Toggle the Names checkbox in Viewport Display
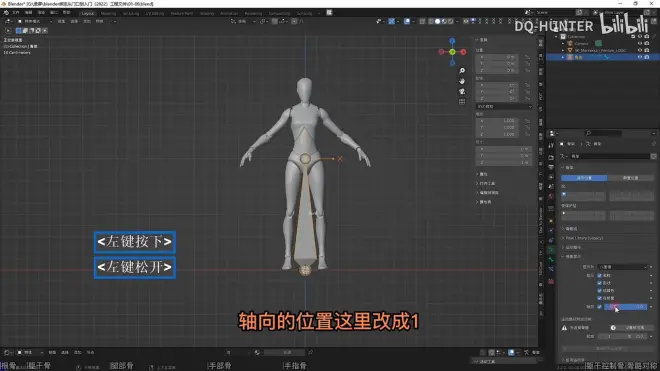The height and width of the screenshot is (371, 660). tap(599, 275)
